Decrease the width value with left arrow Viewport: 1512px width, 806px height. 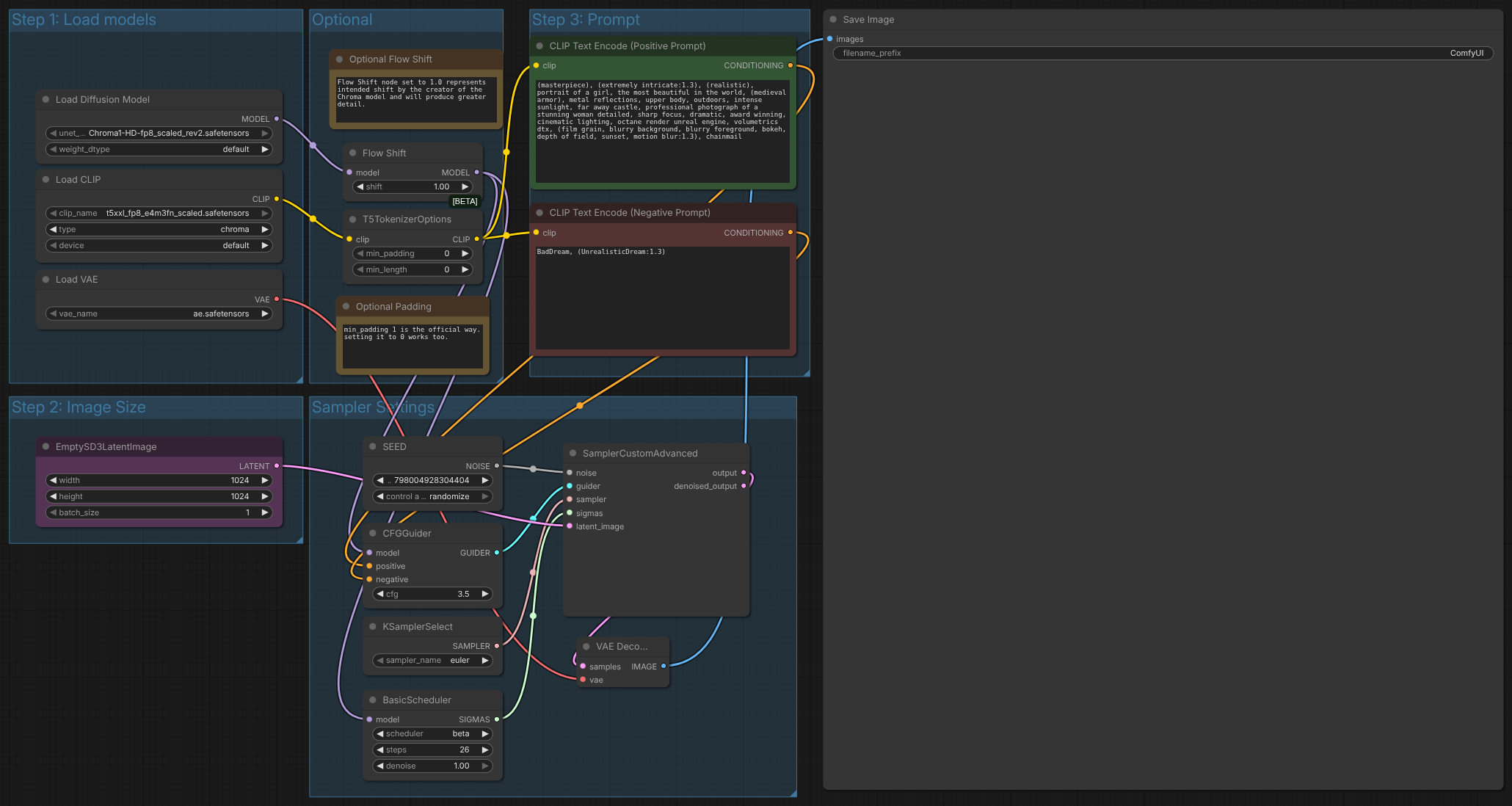(53, 481)
